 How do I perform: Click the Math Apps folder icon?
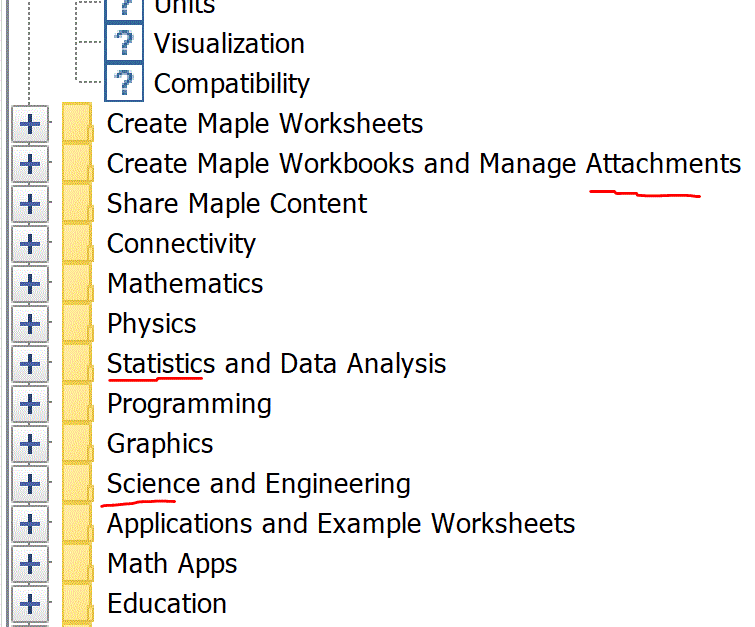pos(78,563)
